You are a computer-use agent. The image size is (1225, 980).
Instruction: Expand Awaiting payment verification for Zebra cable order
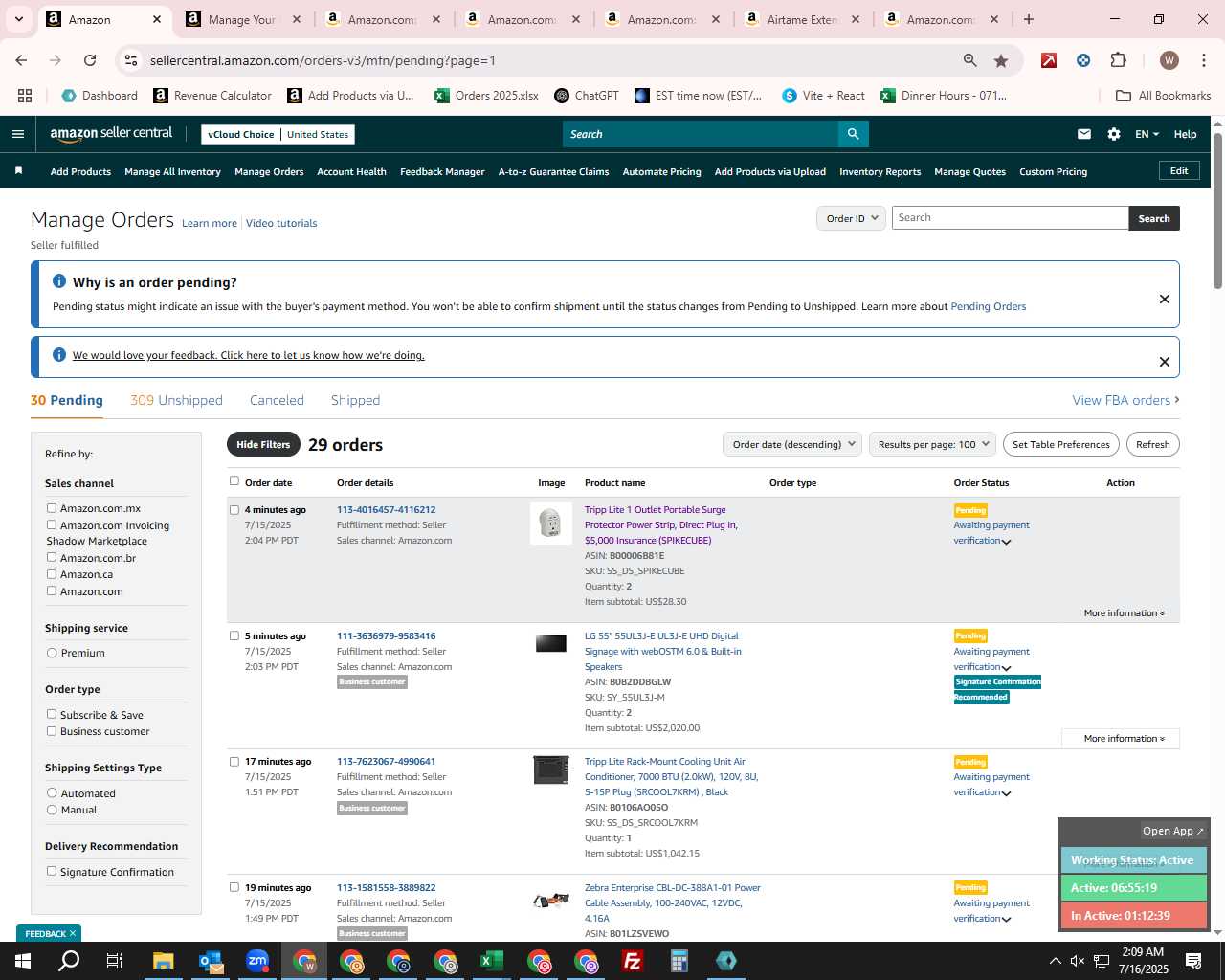pos(1006,920)
